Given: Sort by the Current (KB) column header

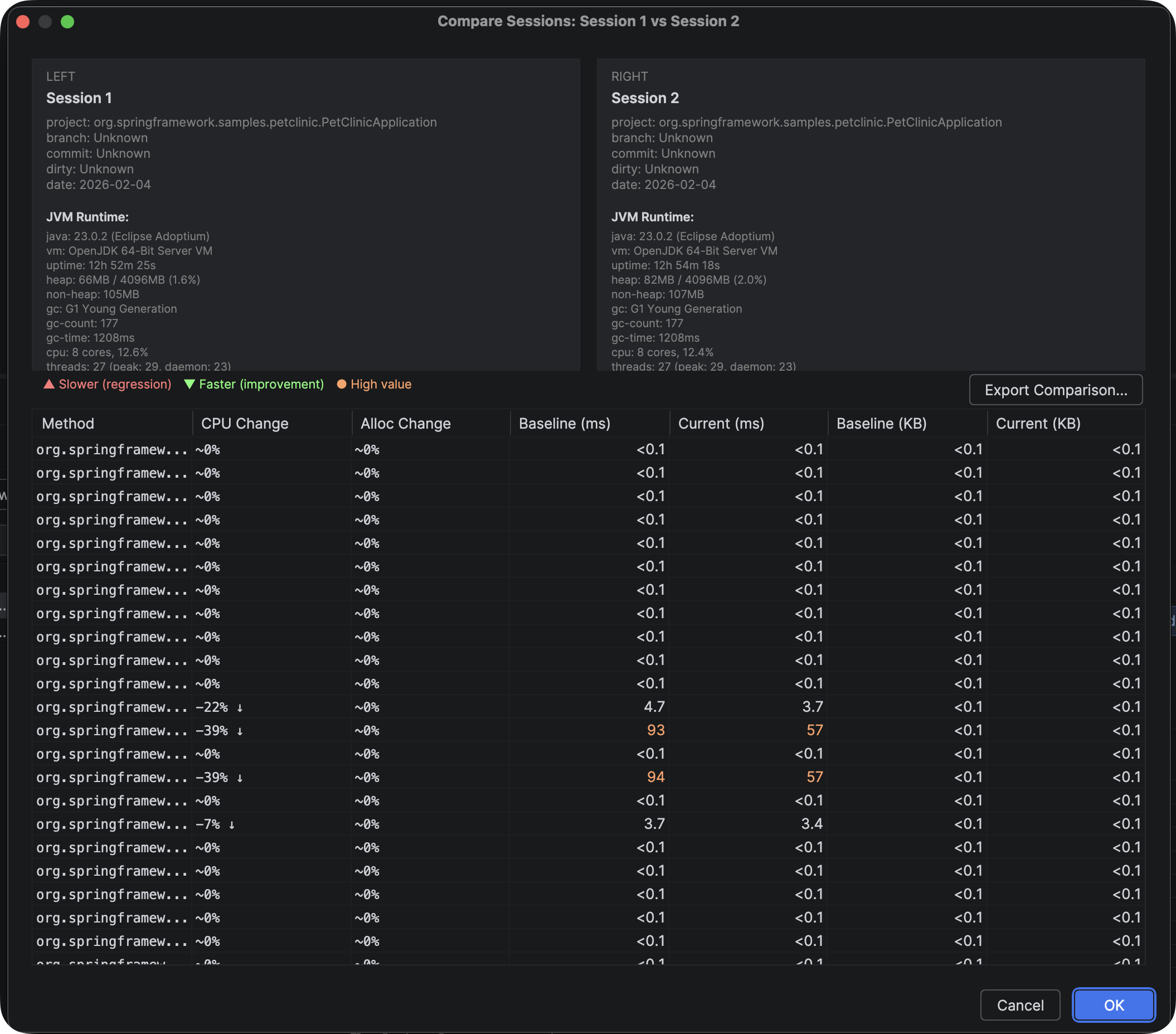Looking at the screenshot, I should click(1038, 423).
